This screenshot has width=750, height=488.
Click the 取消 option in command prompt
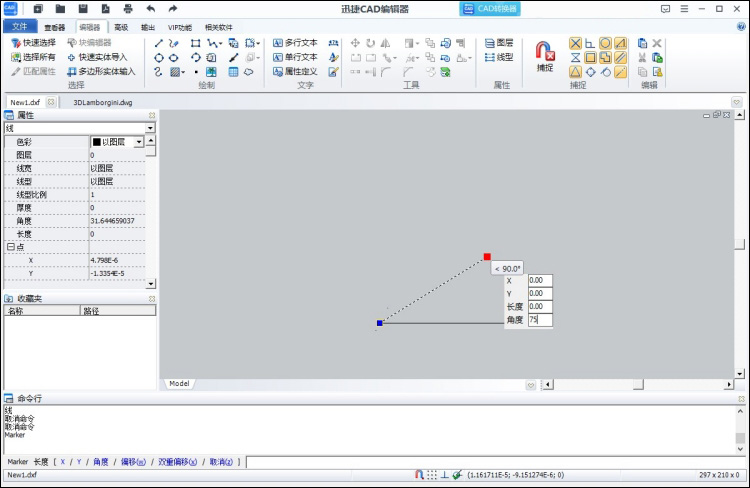[x=221, y=462]
